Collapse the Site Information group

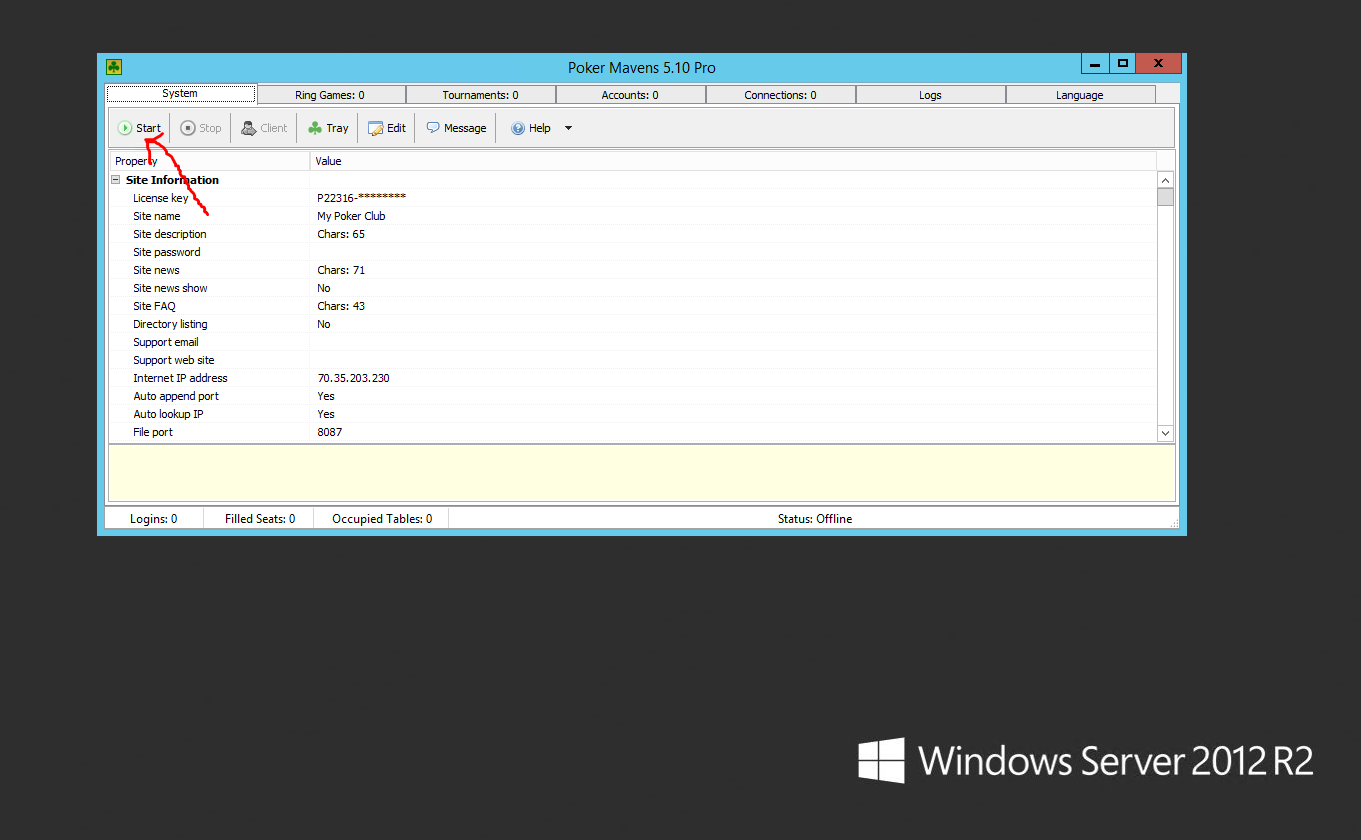click(116, 180)
